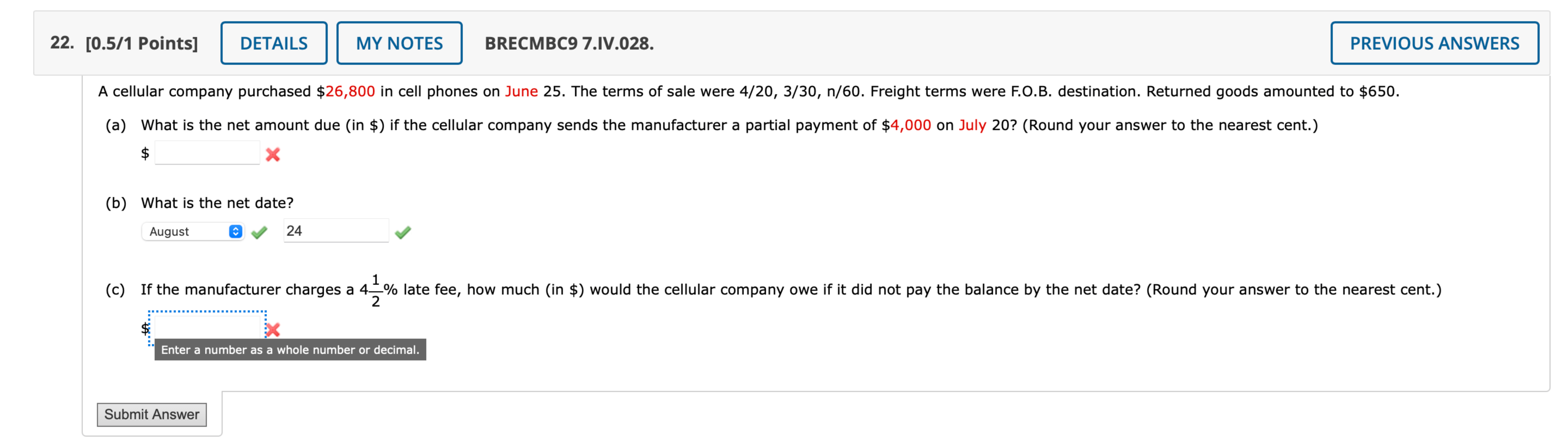This screenshot has height=441, width=1568.
Task: Select the part (a) dollar input field
Action: coord(207,154)
